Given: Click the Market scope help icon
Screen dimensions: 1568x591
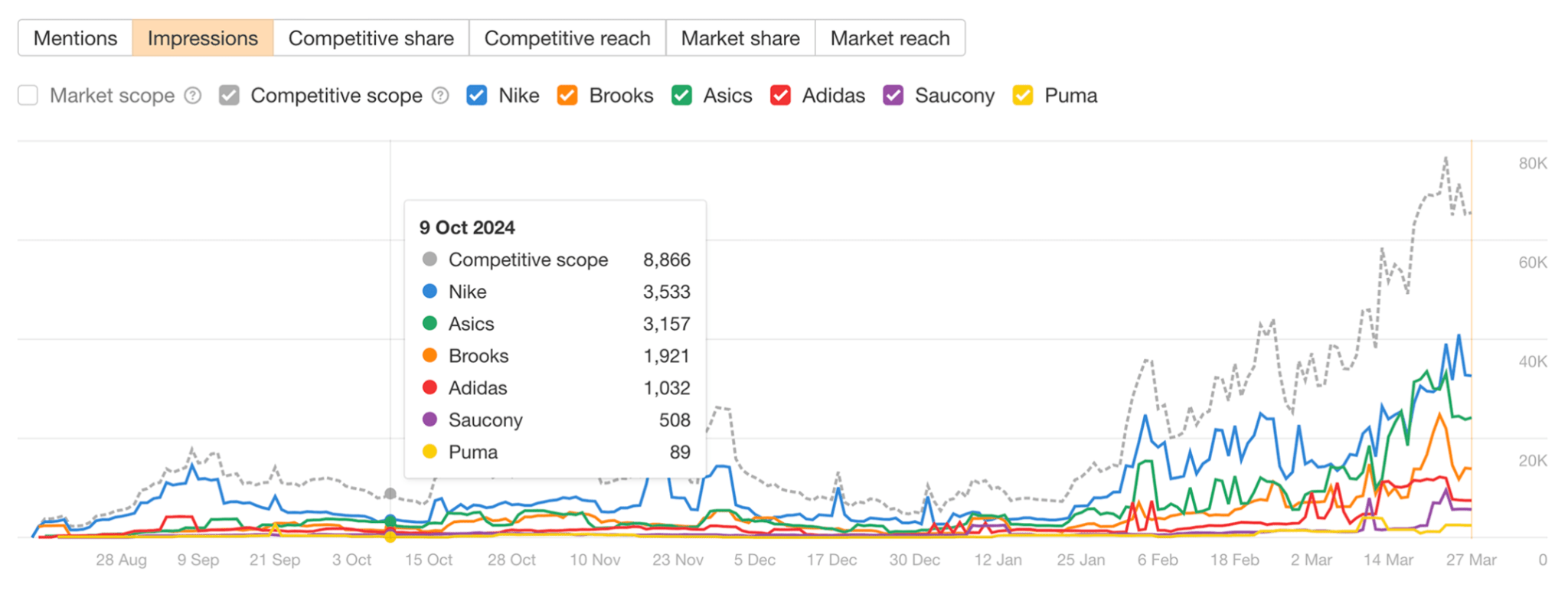Looking at the screenshot, I should click(x=193, y=96).
